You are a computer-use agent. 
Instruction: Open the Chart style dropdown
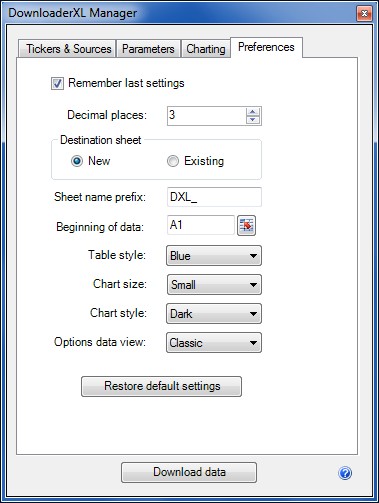click(214, 314)
